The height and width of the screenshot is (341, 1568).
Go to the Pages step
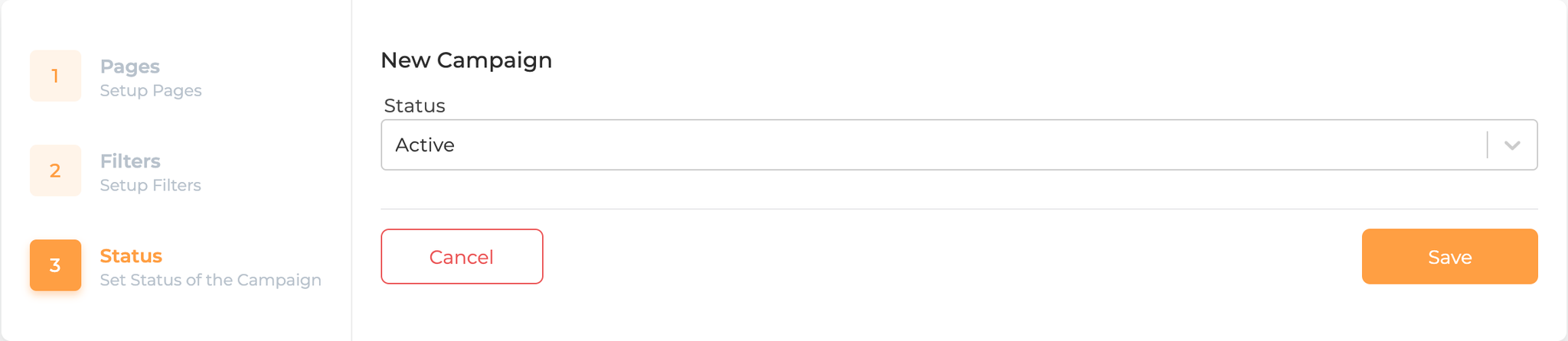coord(129,67)
